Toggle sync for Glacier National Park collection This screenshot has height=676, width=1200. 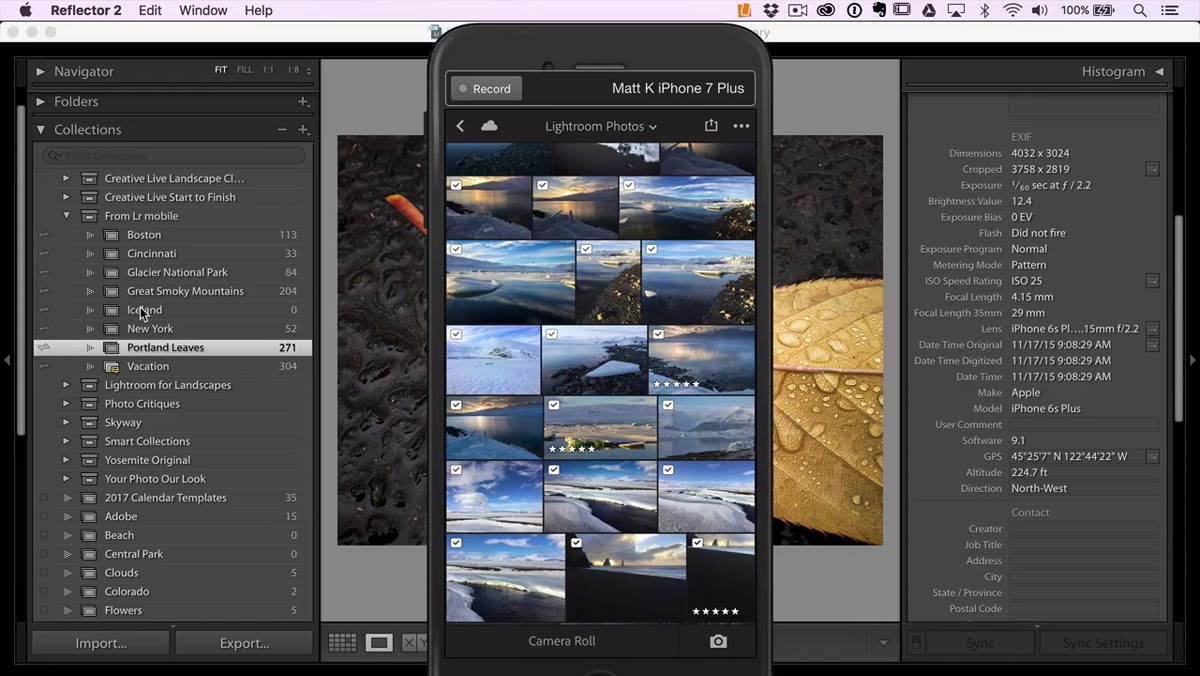(x=43, y=272)
